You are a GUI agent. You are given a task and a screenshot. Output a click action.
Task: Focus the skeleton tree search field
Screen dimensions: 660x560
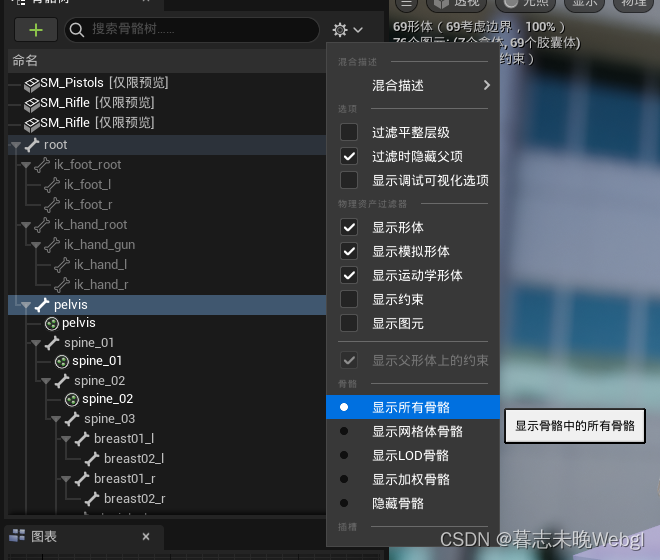coord(192,29)
